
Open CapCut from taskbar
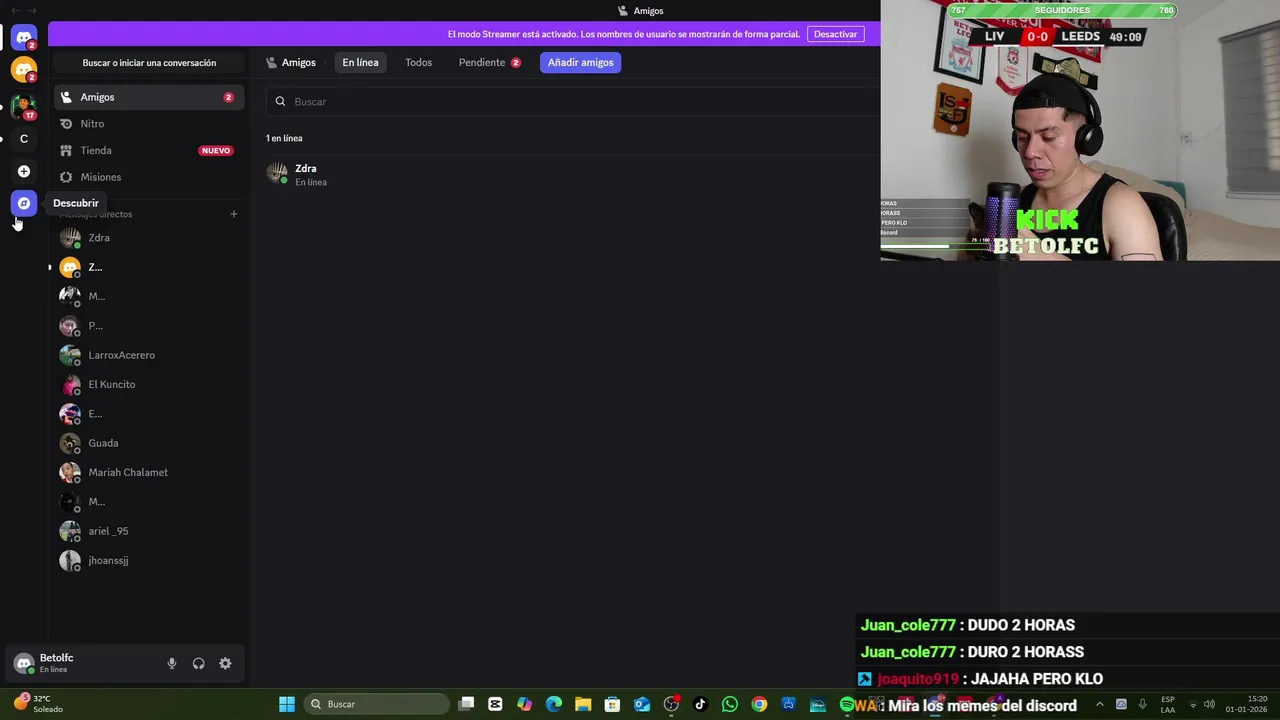tap(495, 704)
